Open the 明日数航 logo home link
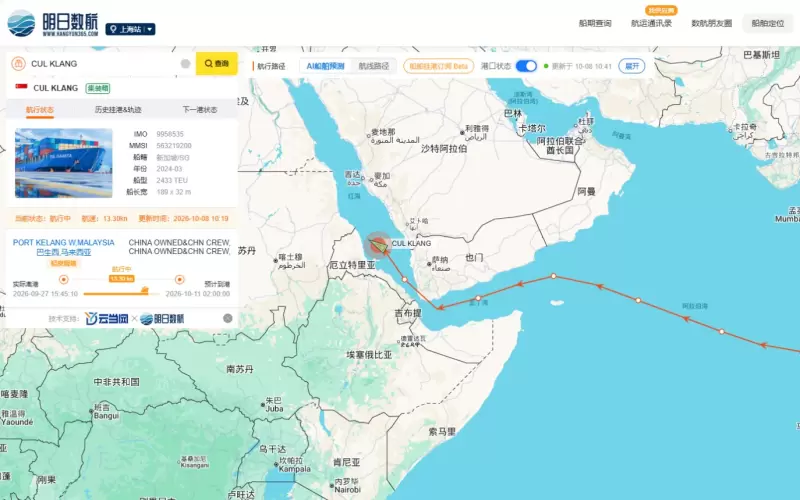 pyautogui.click(x=52, y=23)
